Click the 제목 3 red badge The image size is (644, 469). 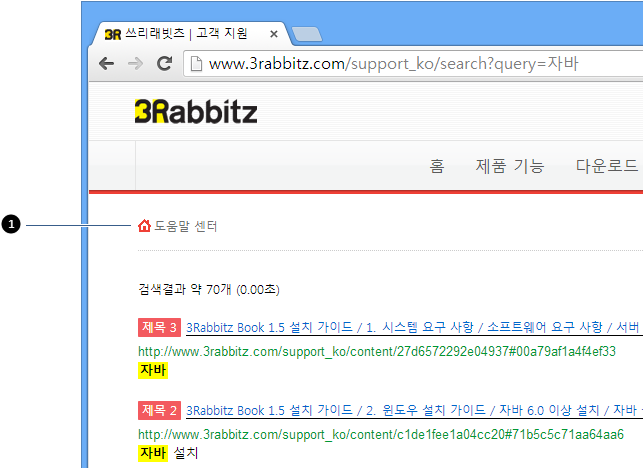pos(159,327)
